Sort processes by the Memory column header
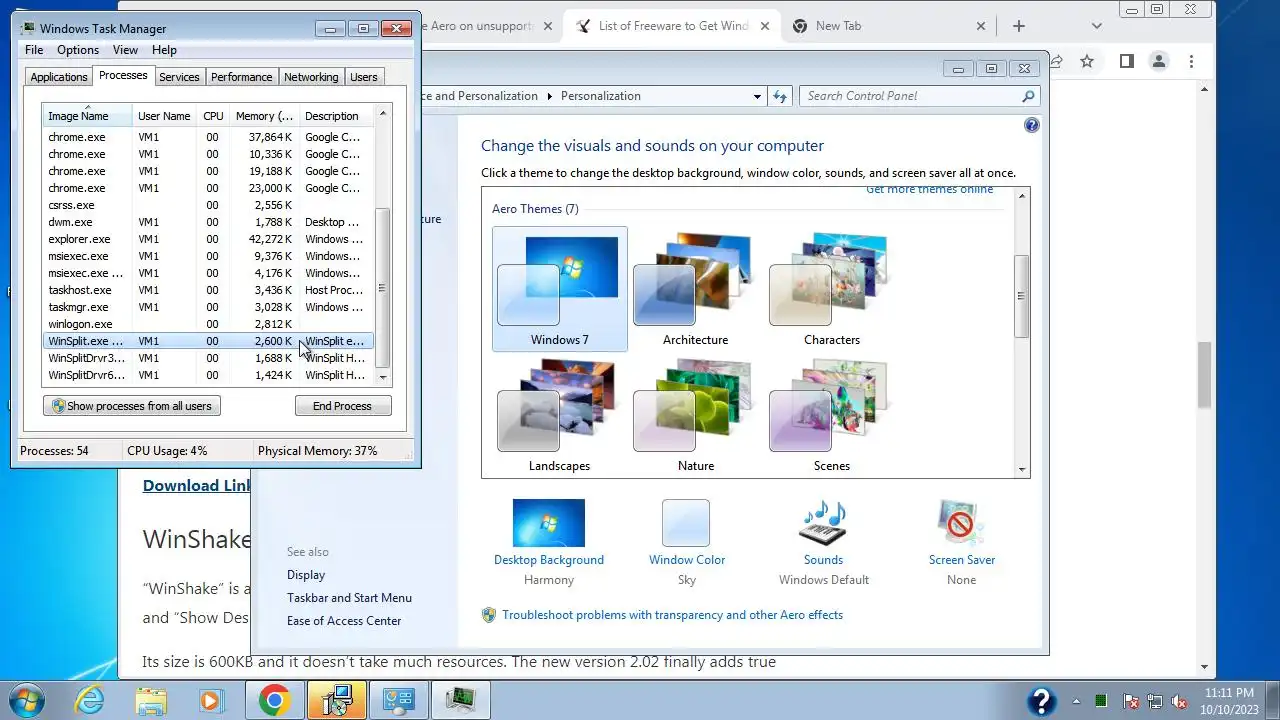The height and width of the screenshot is (720, 1280). (264, 116)
